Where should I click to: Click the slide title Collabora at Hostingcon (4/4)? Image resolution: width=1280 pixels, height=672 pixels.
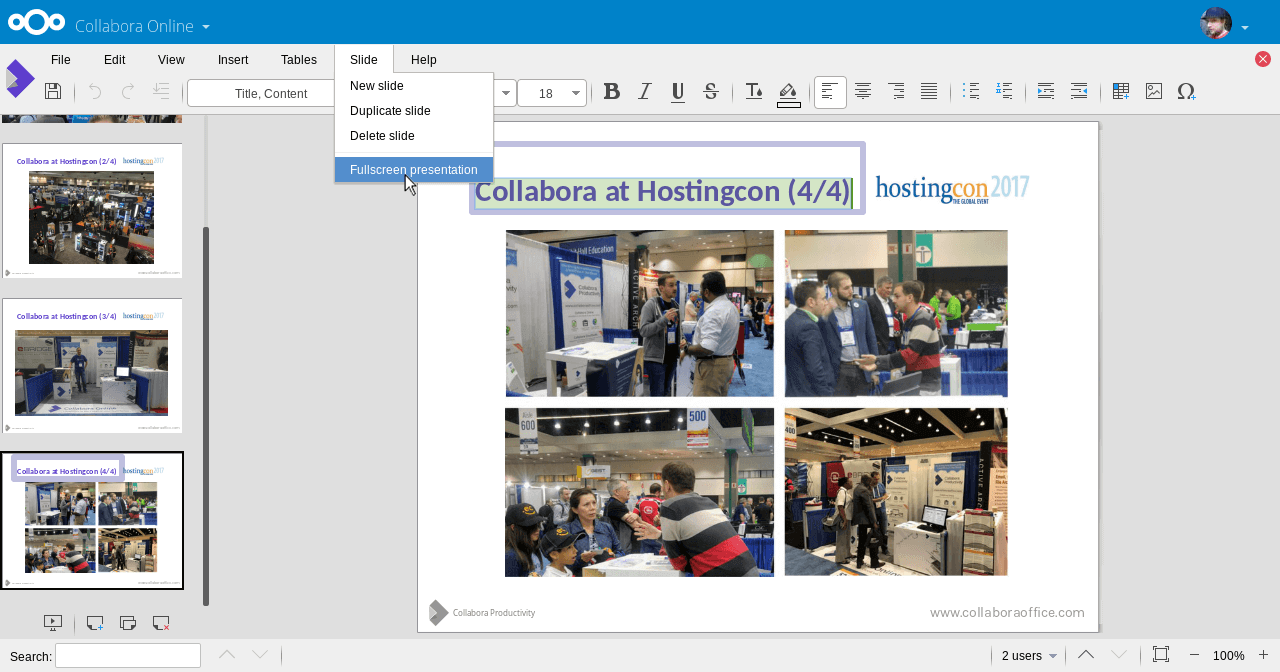click(x=663, y=191)
